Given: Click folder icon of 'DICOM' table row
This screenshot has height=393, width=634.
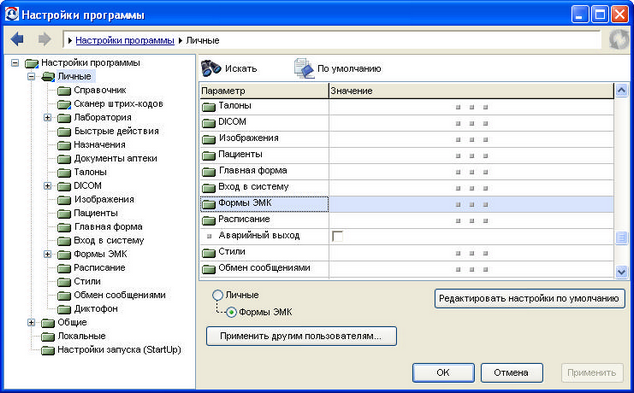Looking at the screenshot, I should (x=209, y=123).
